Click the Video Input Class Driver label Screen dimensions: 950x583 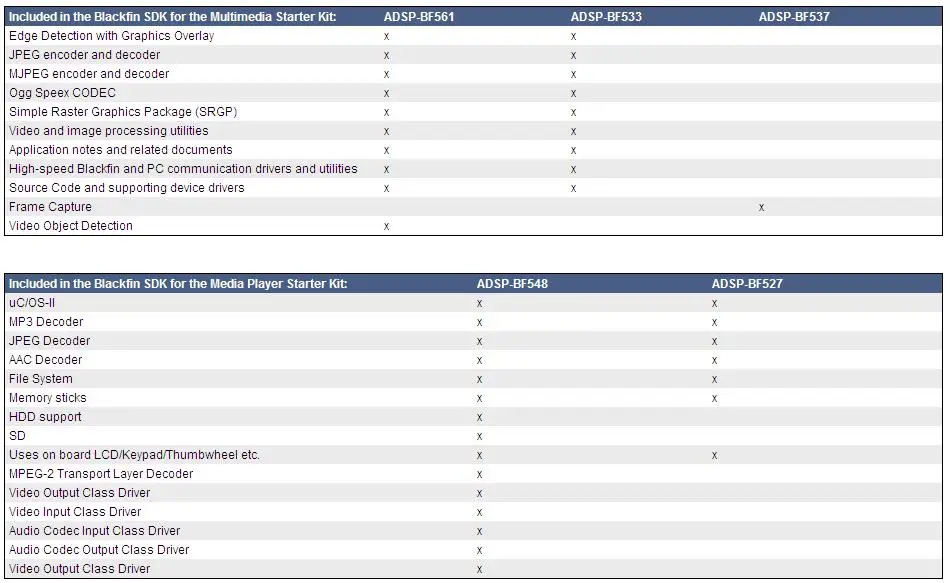tap(75, 511)
